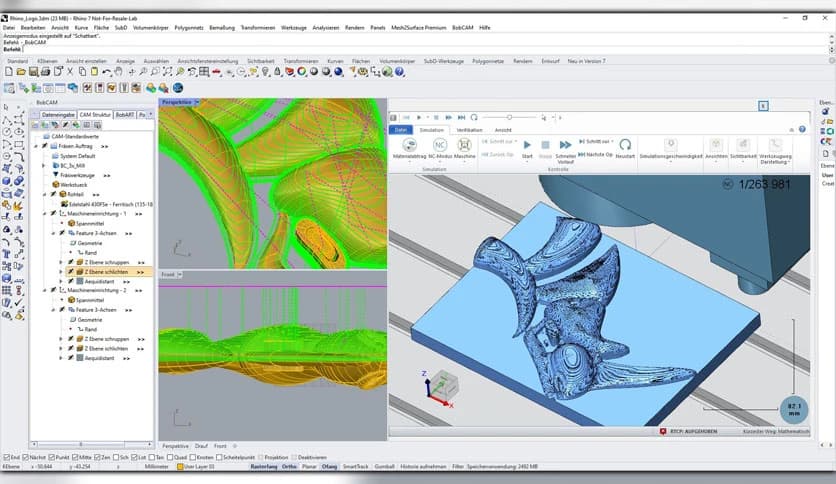Click the Datei button in simulation ribbon
Image resolution: width=836 pixels, height=484 pixels.
click(x=401, y=130)
